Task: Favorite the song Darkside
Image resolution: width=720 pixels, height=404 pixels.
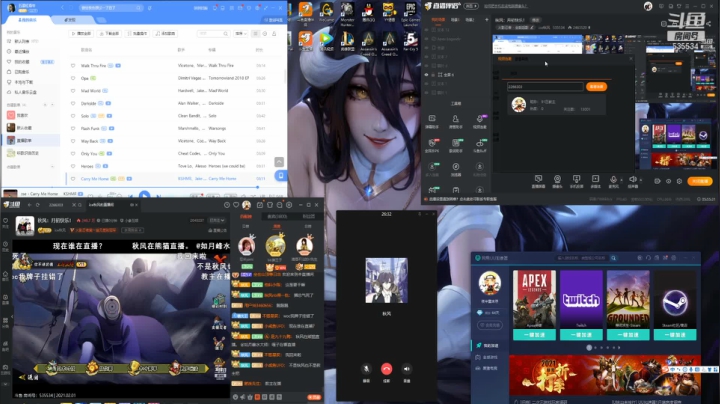Action: click(x=73, y=103)
